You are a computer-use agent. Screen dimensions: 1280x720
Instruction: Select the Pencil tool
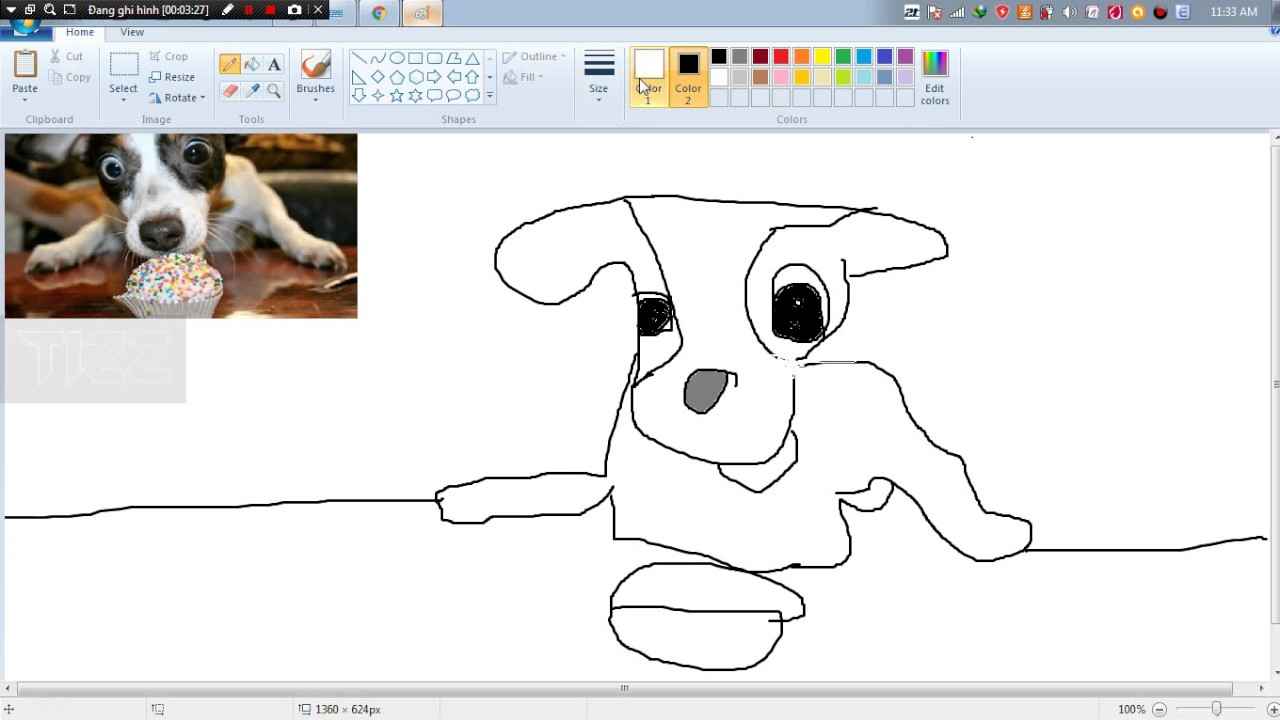click(230, 64)
